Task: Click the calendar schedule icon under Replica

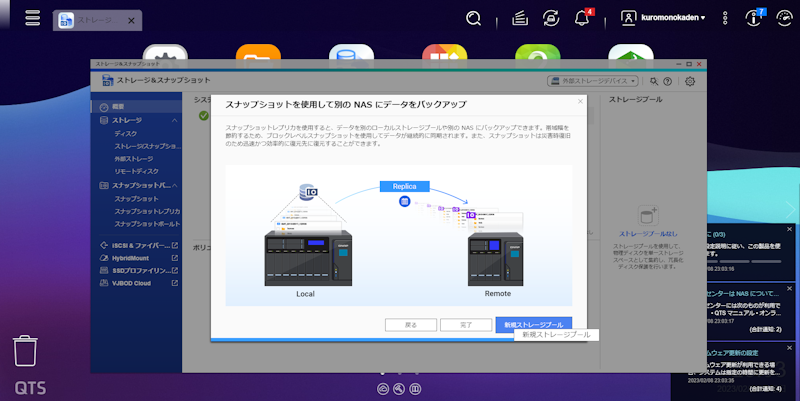Action: 405,202
